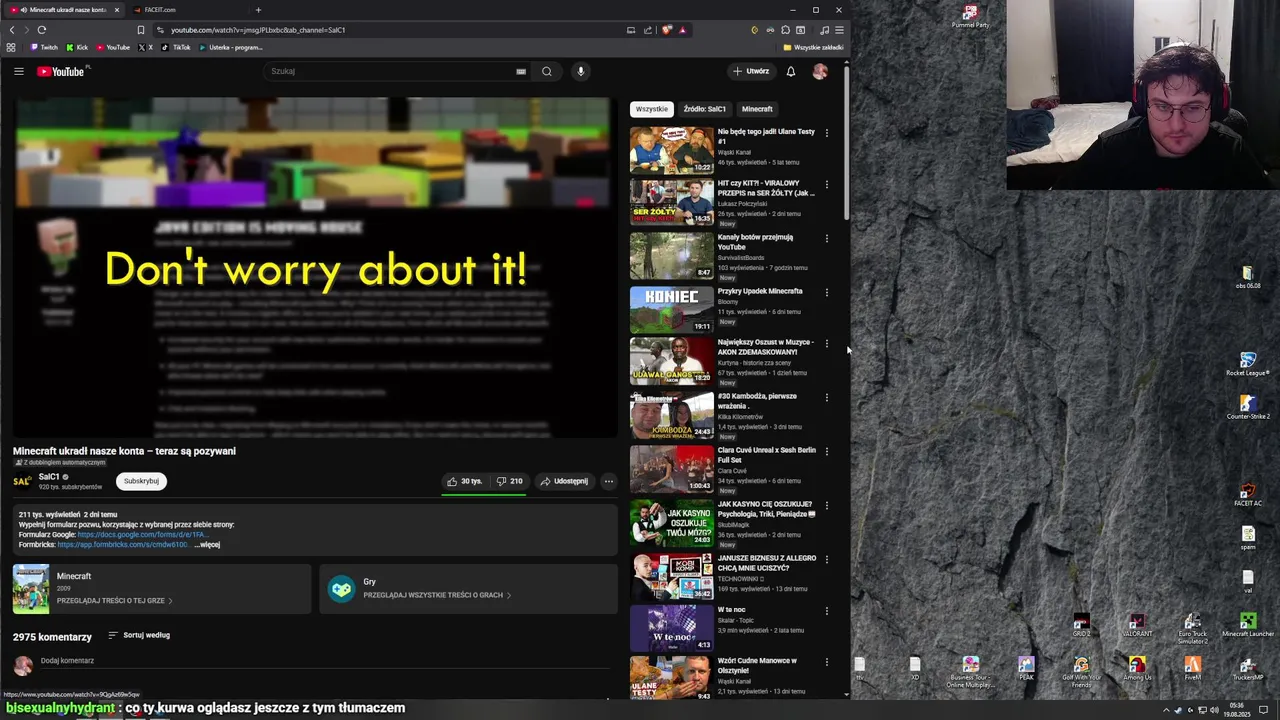Open options for 'Nie będę tego jadł' video
Image resolution: width=1280 pixels, height=720 pixels.
coord(826,133)
